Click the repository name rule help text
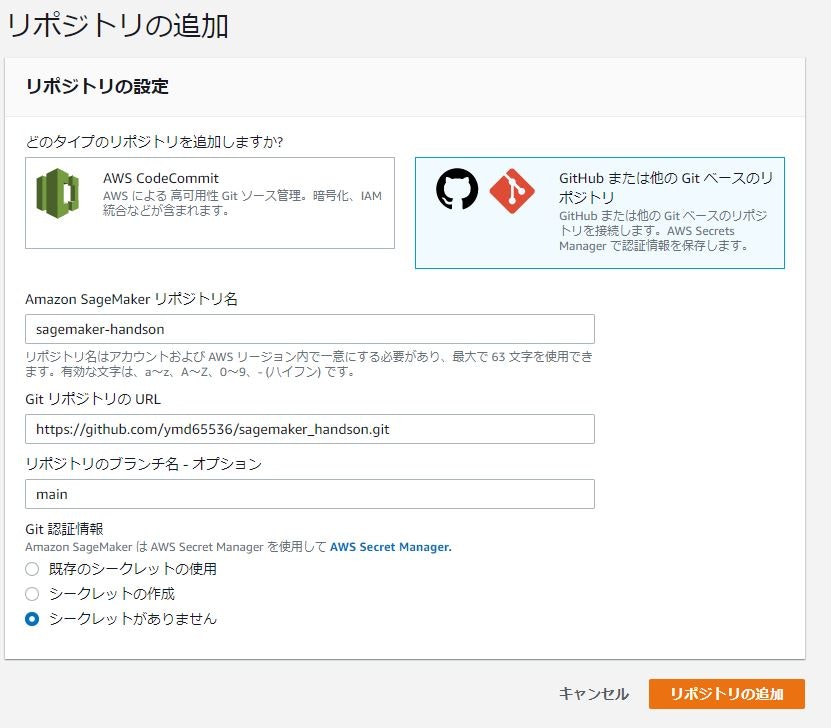 coord(309,364)
